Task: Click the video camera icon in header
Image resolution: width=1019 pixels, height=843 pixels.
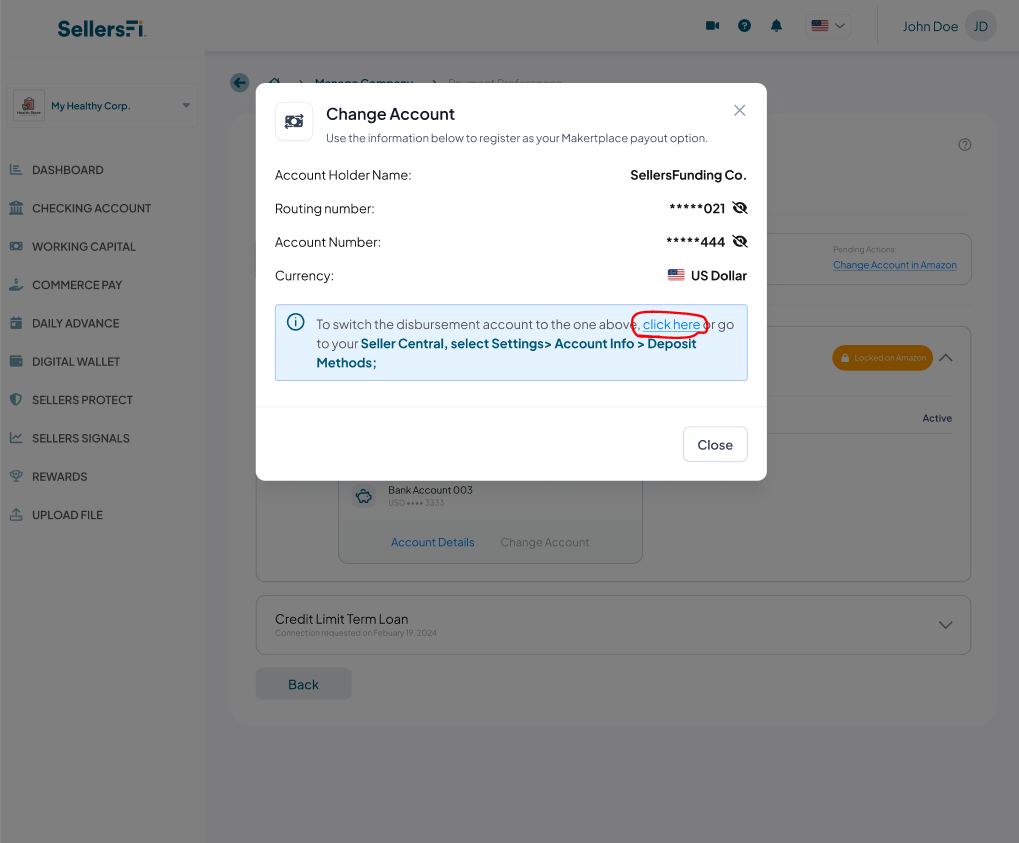Action: [x=712, y=25]
